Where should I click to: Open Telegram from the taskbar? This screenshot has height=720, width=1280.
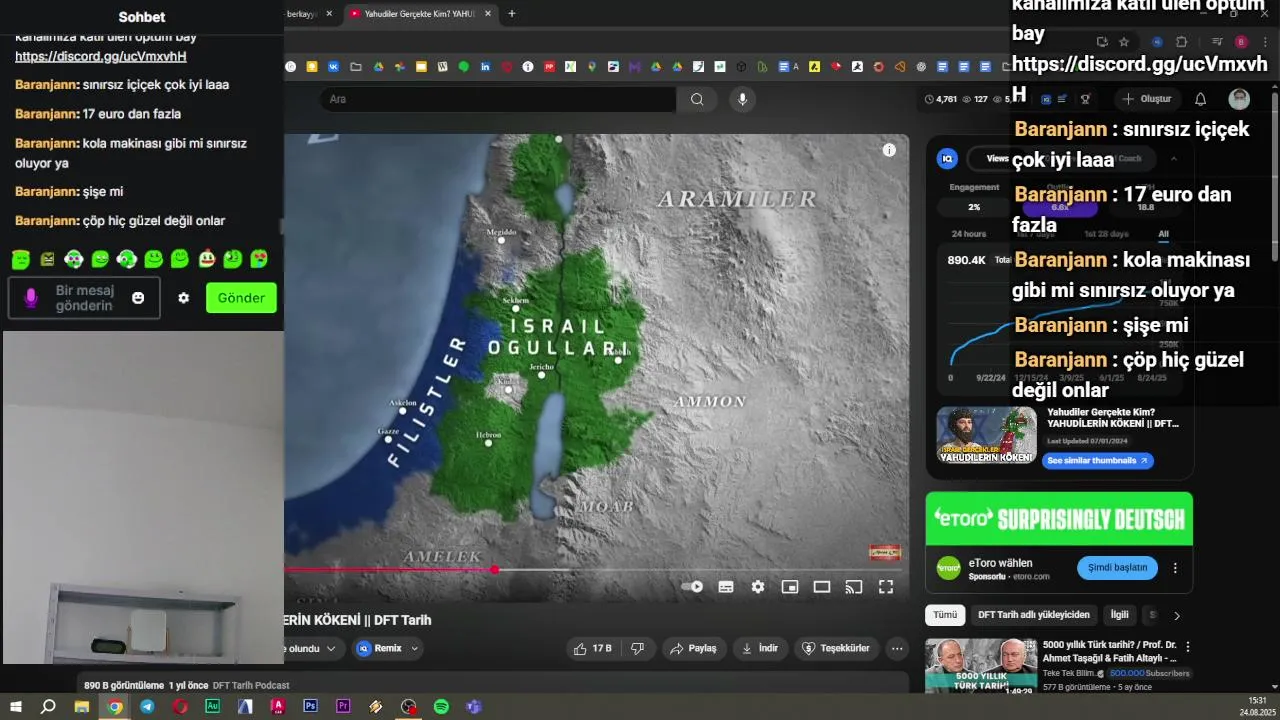point(147,707)
